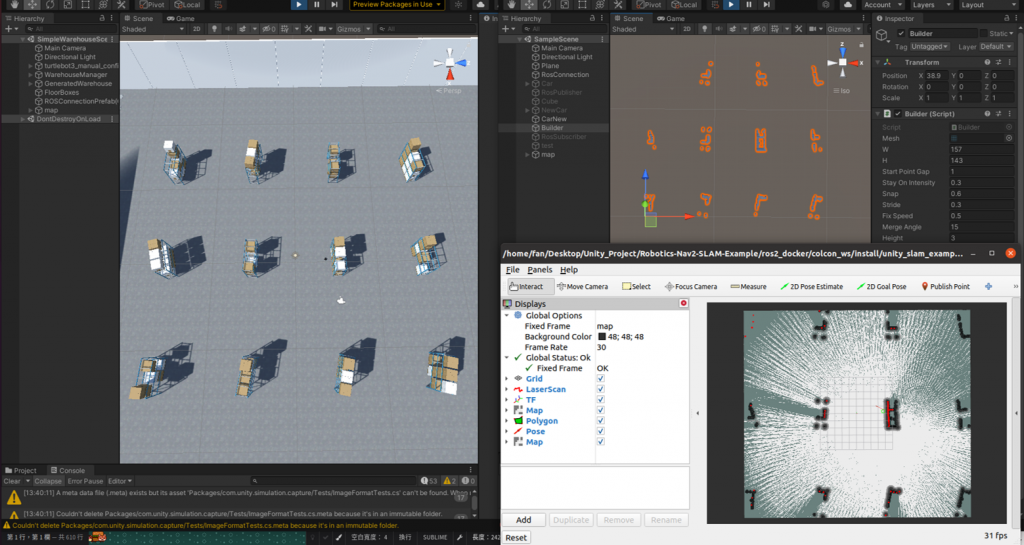1024x545 pixels.
Task: Switch to the Console tab
Action: (67, 470)
